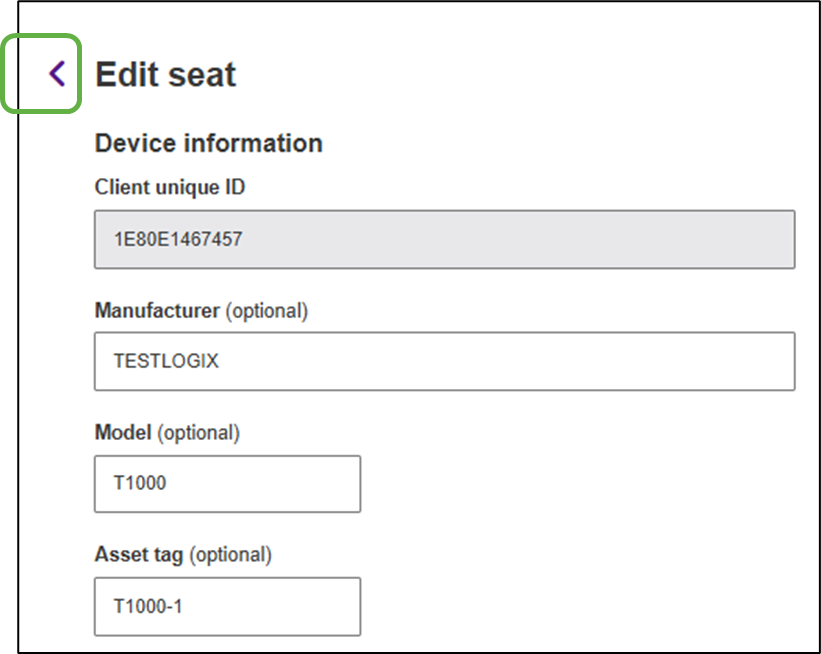The image size is (821, 654).
Task: Click the bold Asset tag label
Action: click(139, 554)
